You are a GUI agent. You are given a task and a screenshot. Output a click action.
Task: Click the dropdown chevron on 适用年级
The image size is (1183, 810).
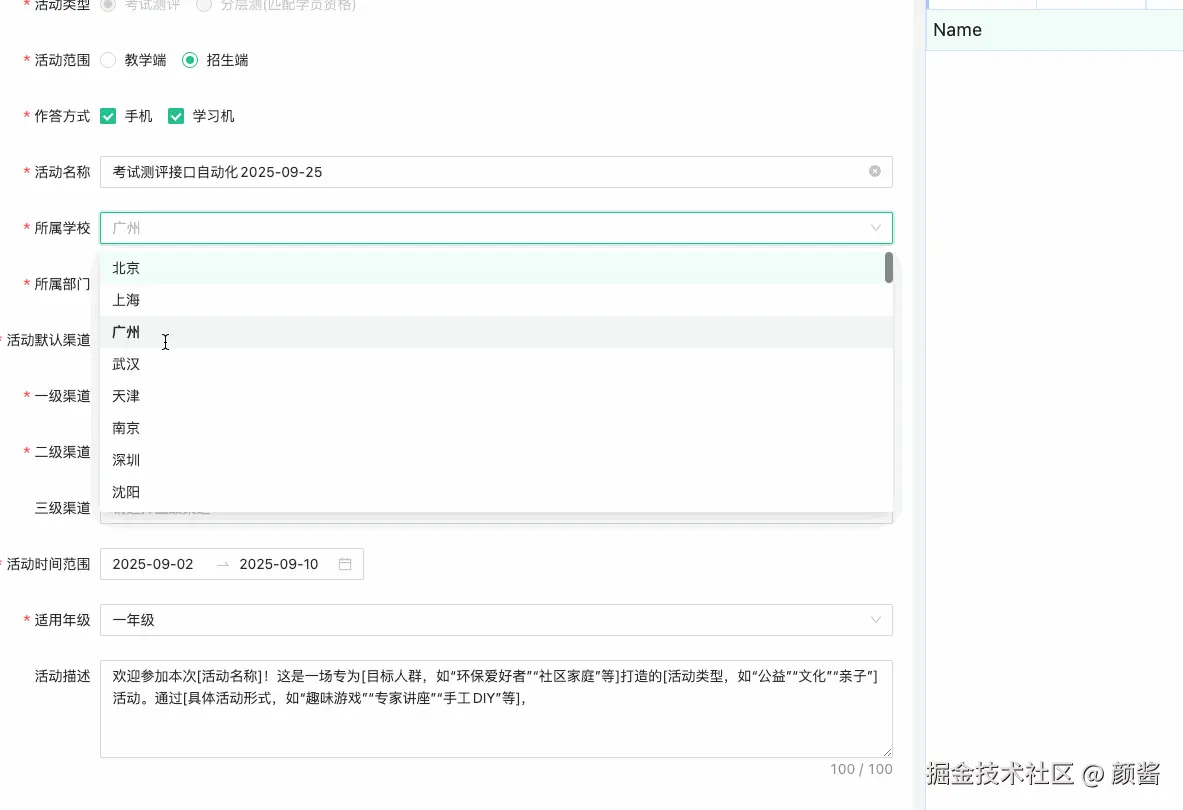[x=874, y=620]
